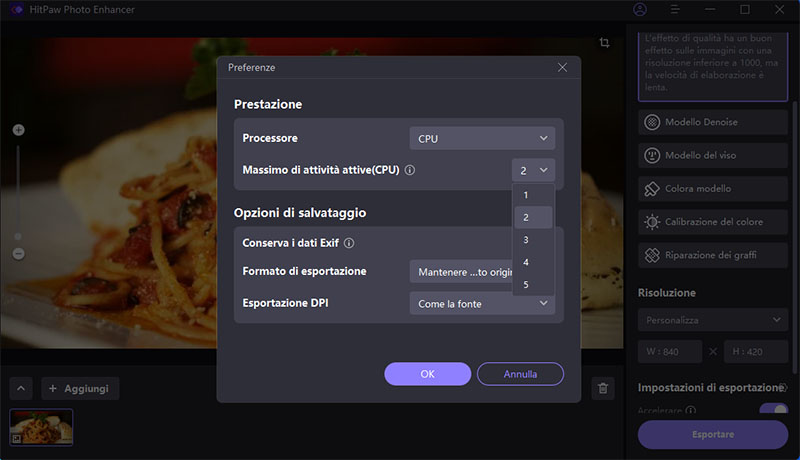
Task: Click the Annulla button
Action: (520, 374)
